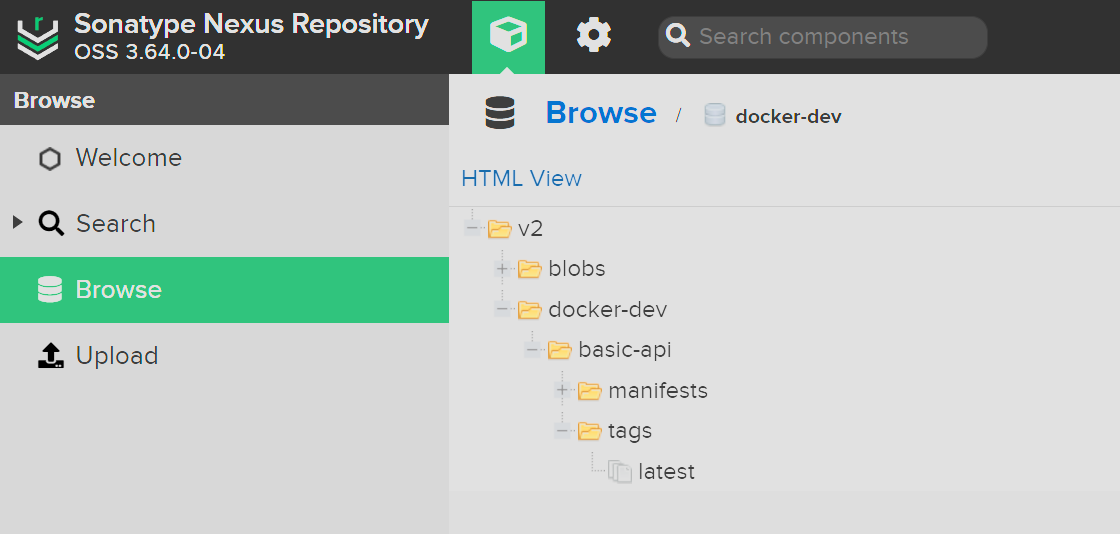Open the administration gear icon
Image resolution: width=1120 pixels, height=534 pixels.
tap(594, 35)
